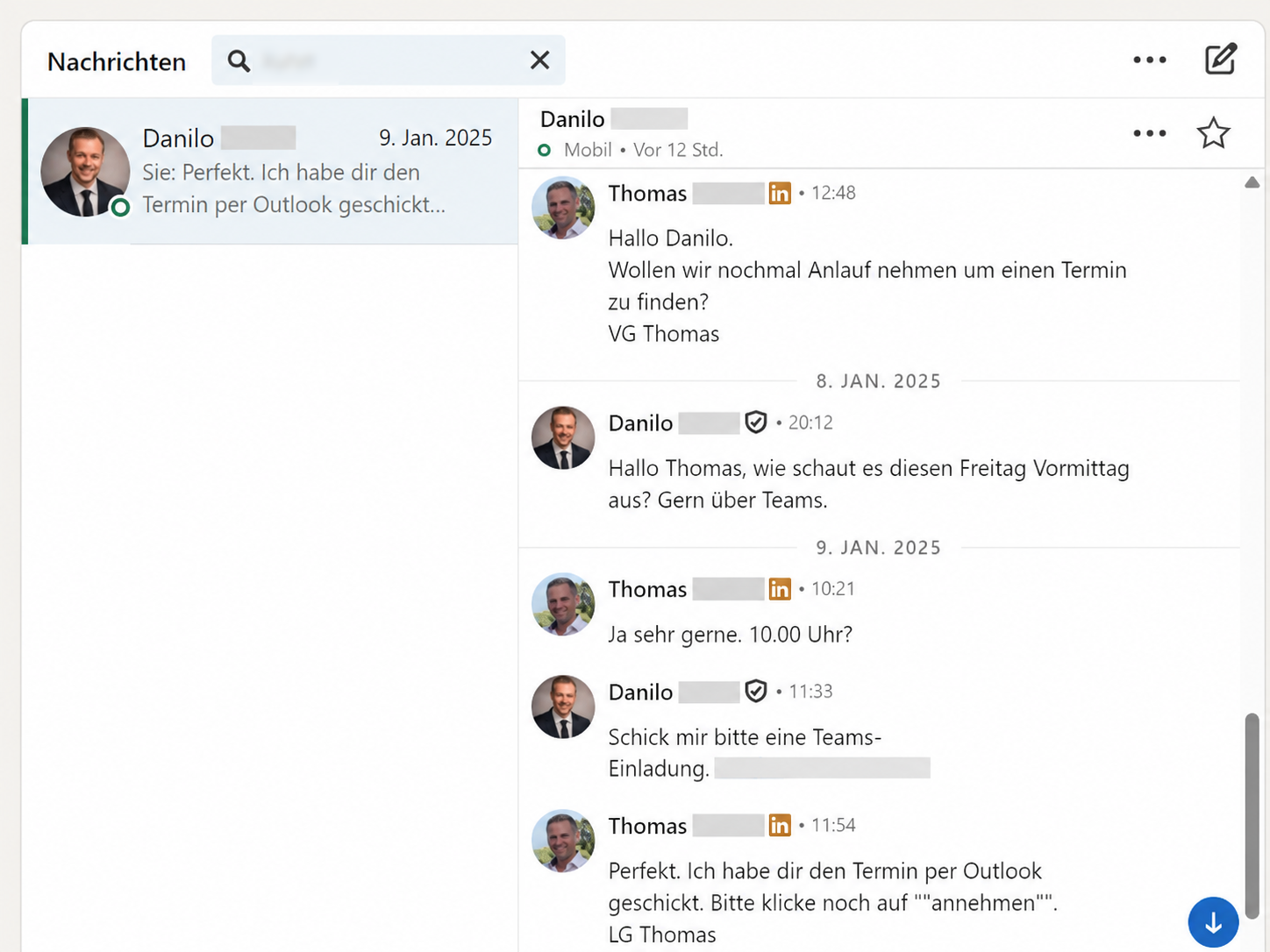Click Thomas avatar on the 10:21 message
The width and height of the screenshot is (1270, 952).
click(x=563, y=604)
